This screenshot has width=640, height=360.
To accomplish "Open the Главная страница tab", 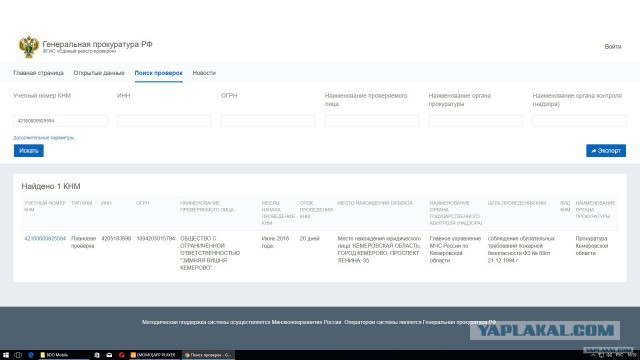I will [38, 73].
